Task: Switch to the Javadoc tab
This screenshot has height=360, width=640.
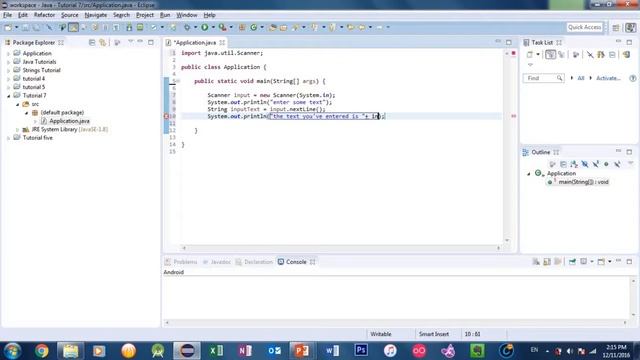Action: coord(217,262)
